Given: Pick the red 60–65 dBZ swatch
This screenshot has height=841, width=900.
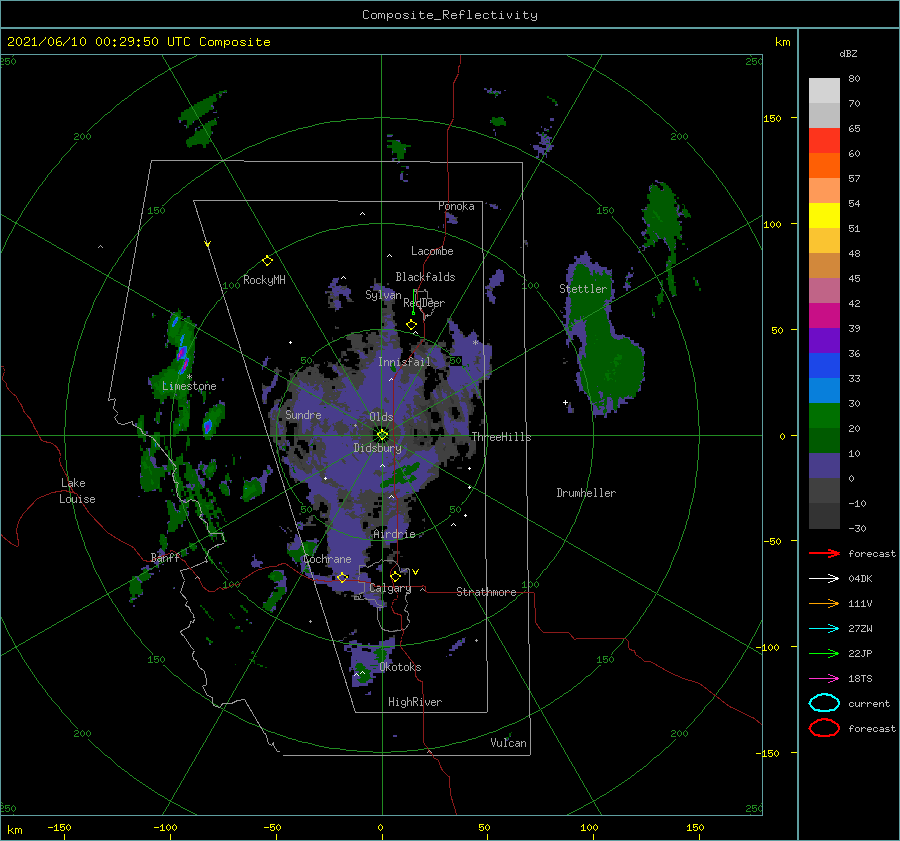Looking at the screenshot, I should tap(824, 141).
